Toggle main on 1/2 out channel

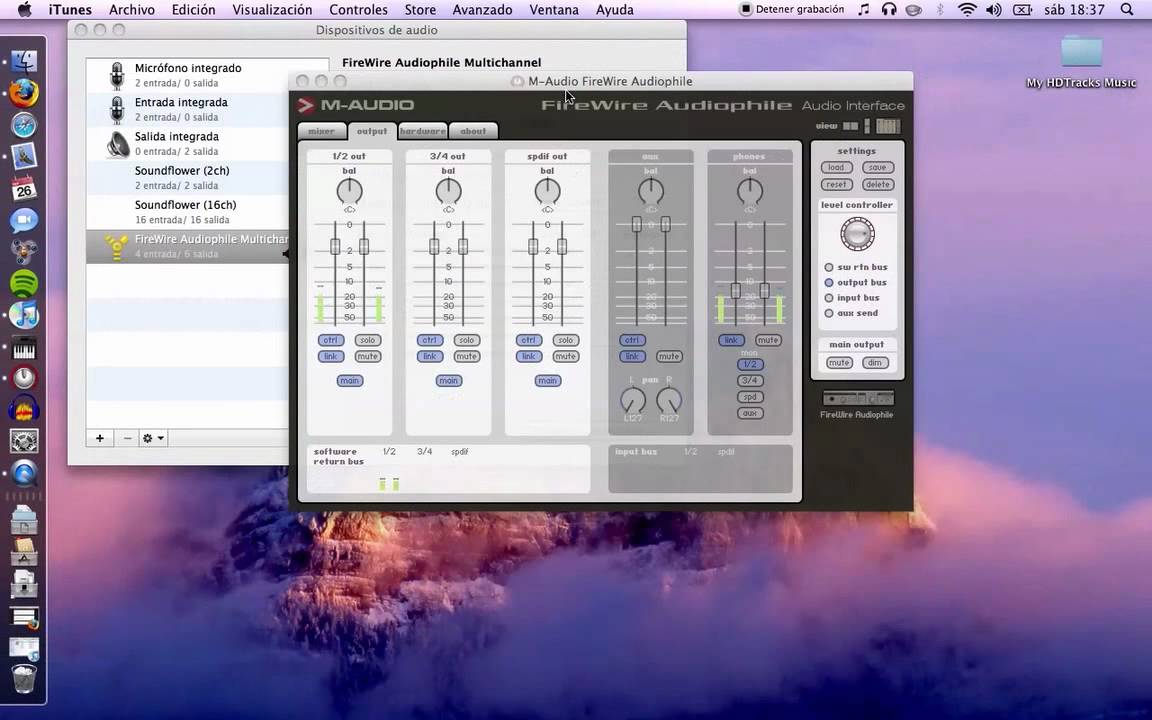pyautogui.click(x=350, y=381)
